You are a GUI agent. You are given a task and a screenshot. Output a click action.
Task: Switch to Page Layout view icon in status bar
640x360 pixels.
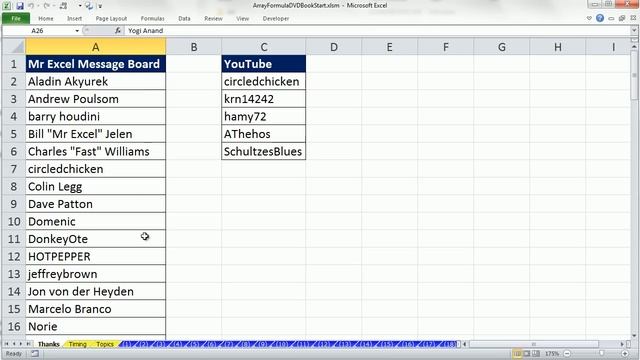coord(527,353)
